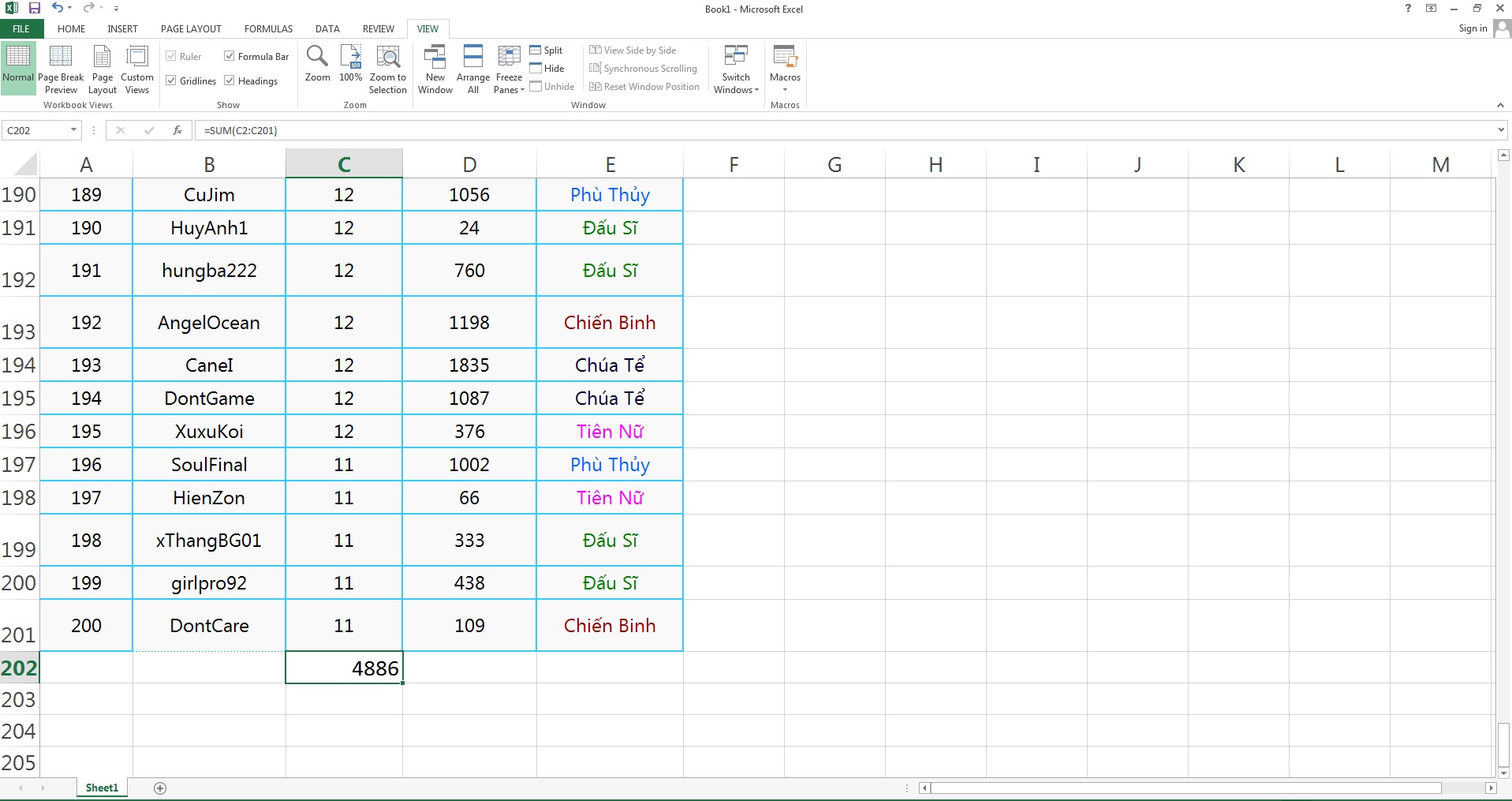Click the vertical scrollbar thumb
1512x801 pixels.
(x=1503, y=743)
